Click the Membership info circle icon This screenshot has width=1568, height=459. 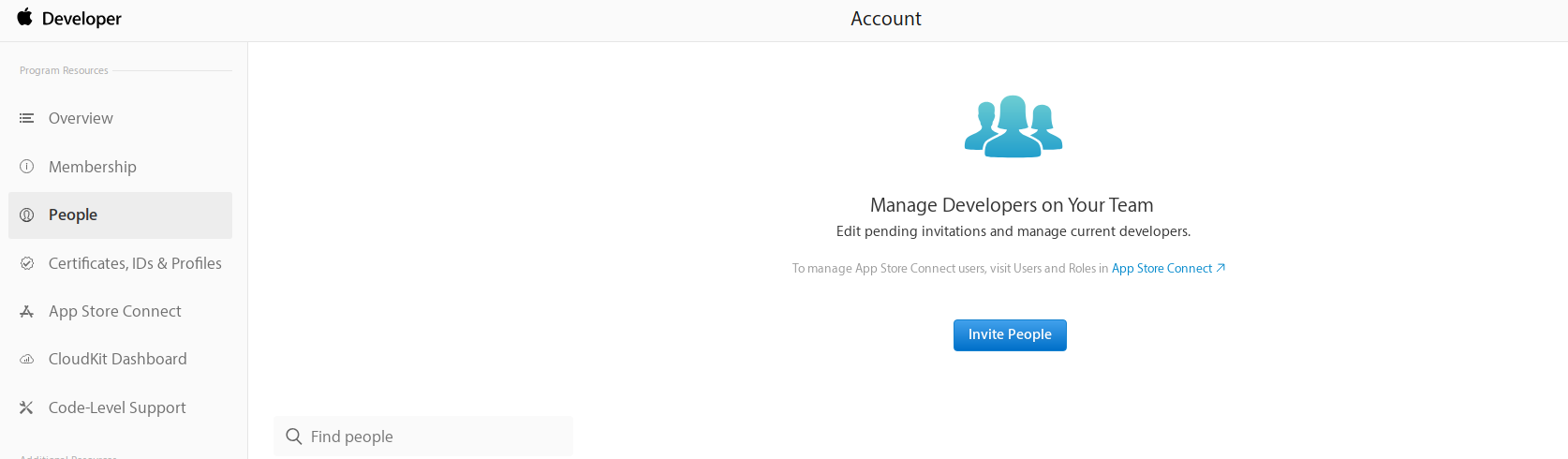pos(27,167)
